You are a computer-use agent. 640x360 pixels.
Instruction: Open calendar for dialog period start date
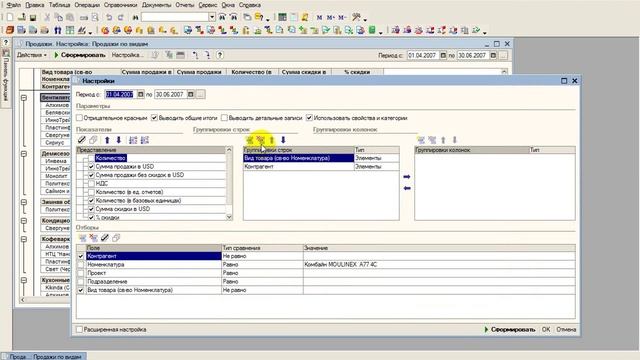pyautogui.click(x=140, y=94)
